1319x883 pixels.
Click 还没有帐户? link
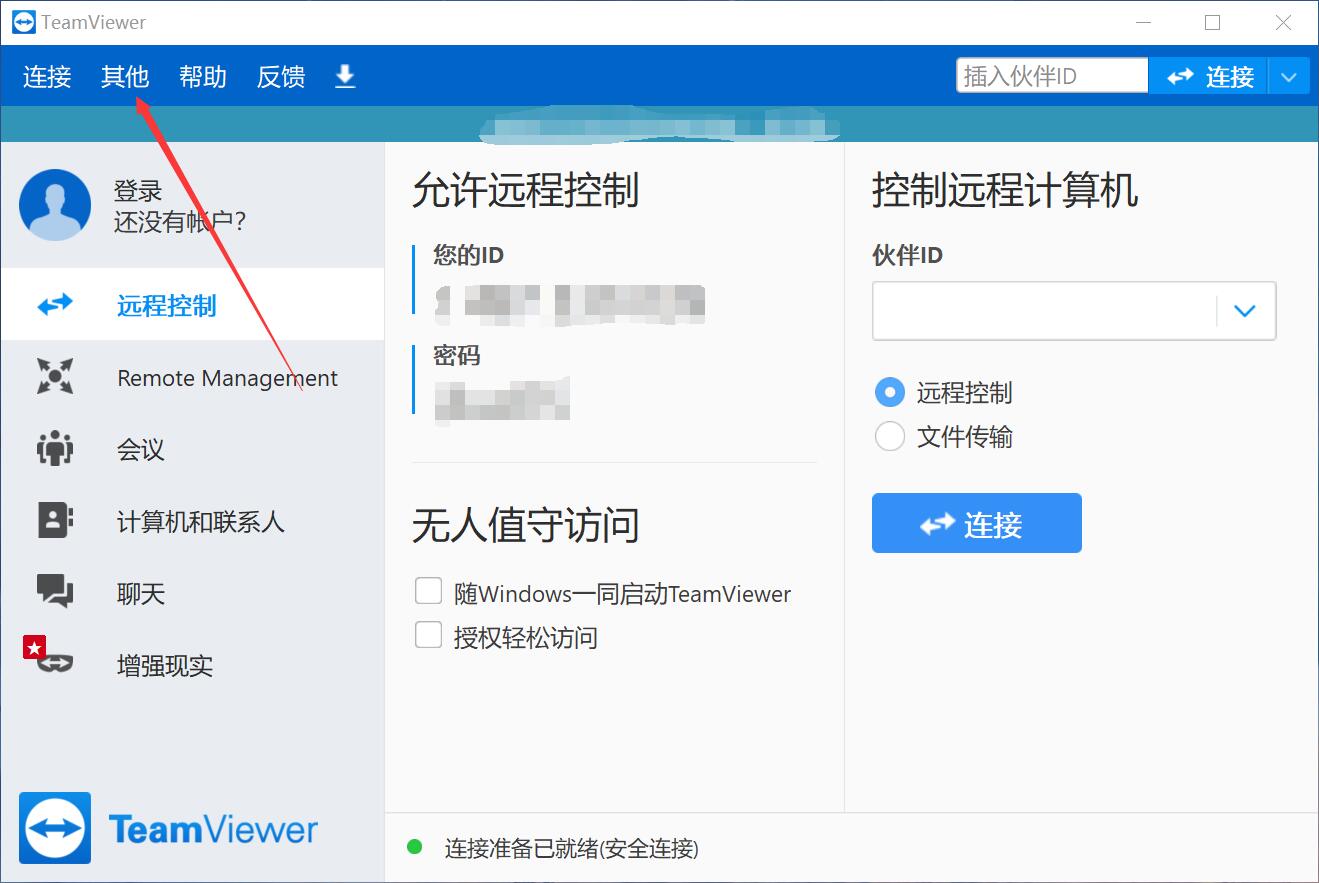click(180, 222)
